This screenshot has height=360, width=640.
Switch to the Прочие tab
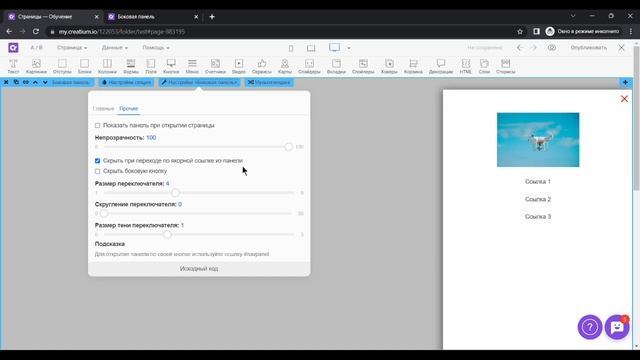(x=129, y=109)
